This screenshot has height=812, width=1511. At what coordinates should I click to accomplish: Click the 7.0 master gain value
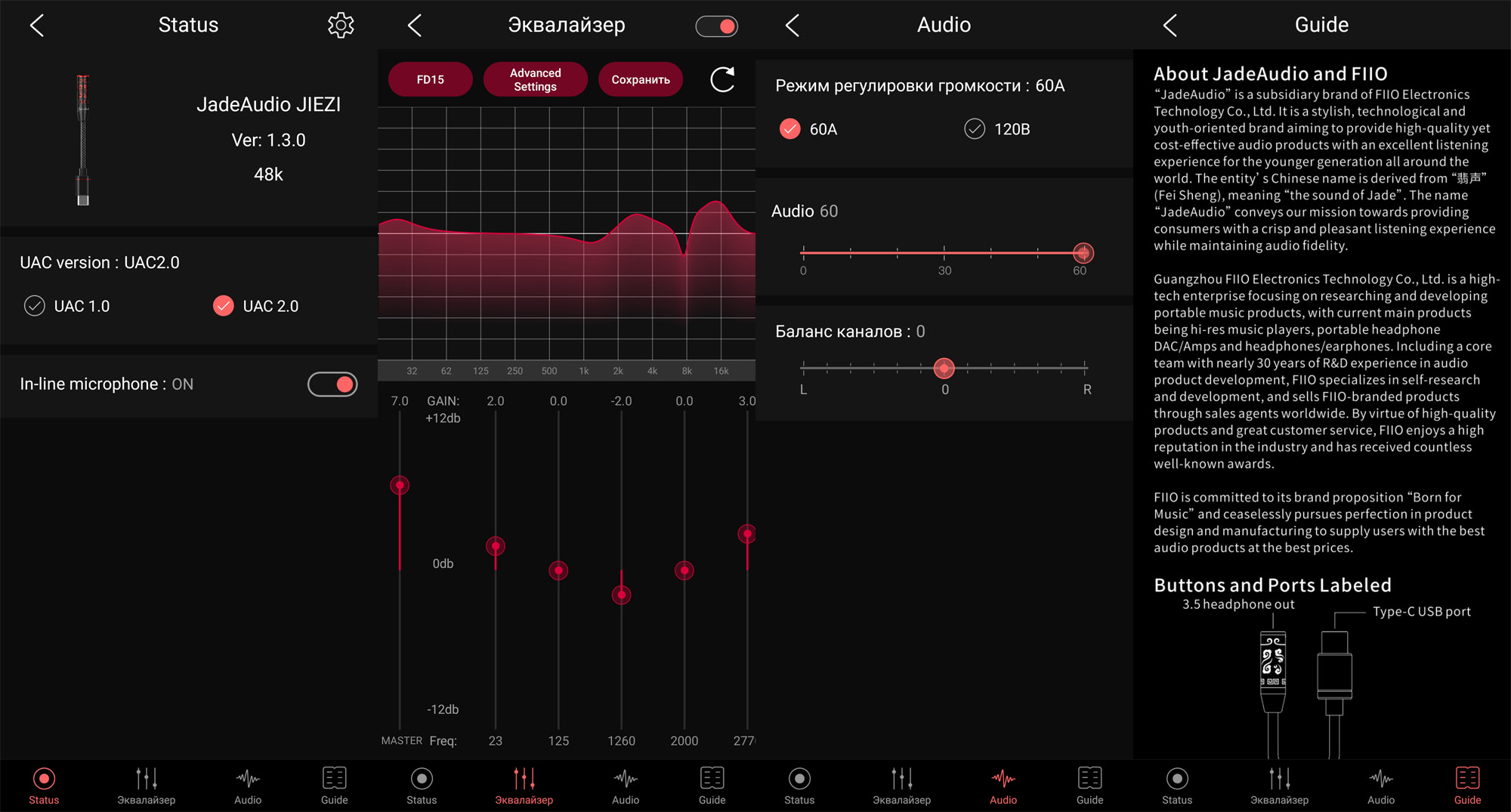tap(400, 401)
